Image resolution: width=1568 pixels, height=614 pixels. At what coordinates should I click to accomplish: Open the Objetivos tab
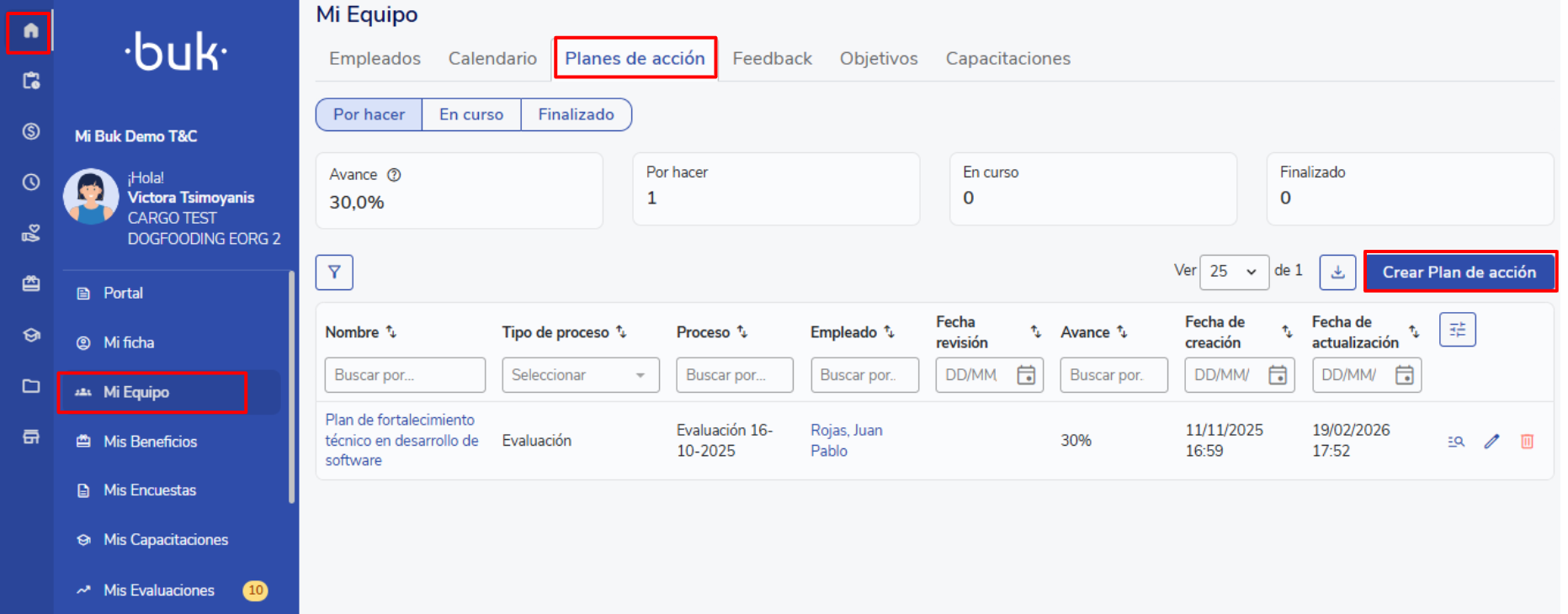[x=879, y=59]
